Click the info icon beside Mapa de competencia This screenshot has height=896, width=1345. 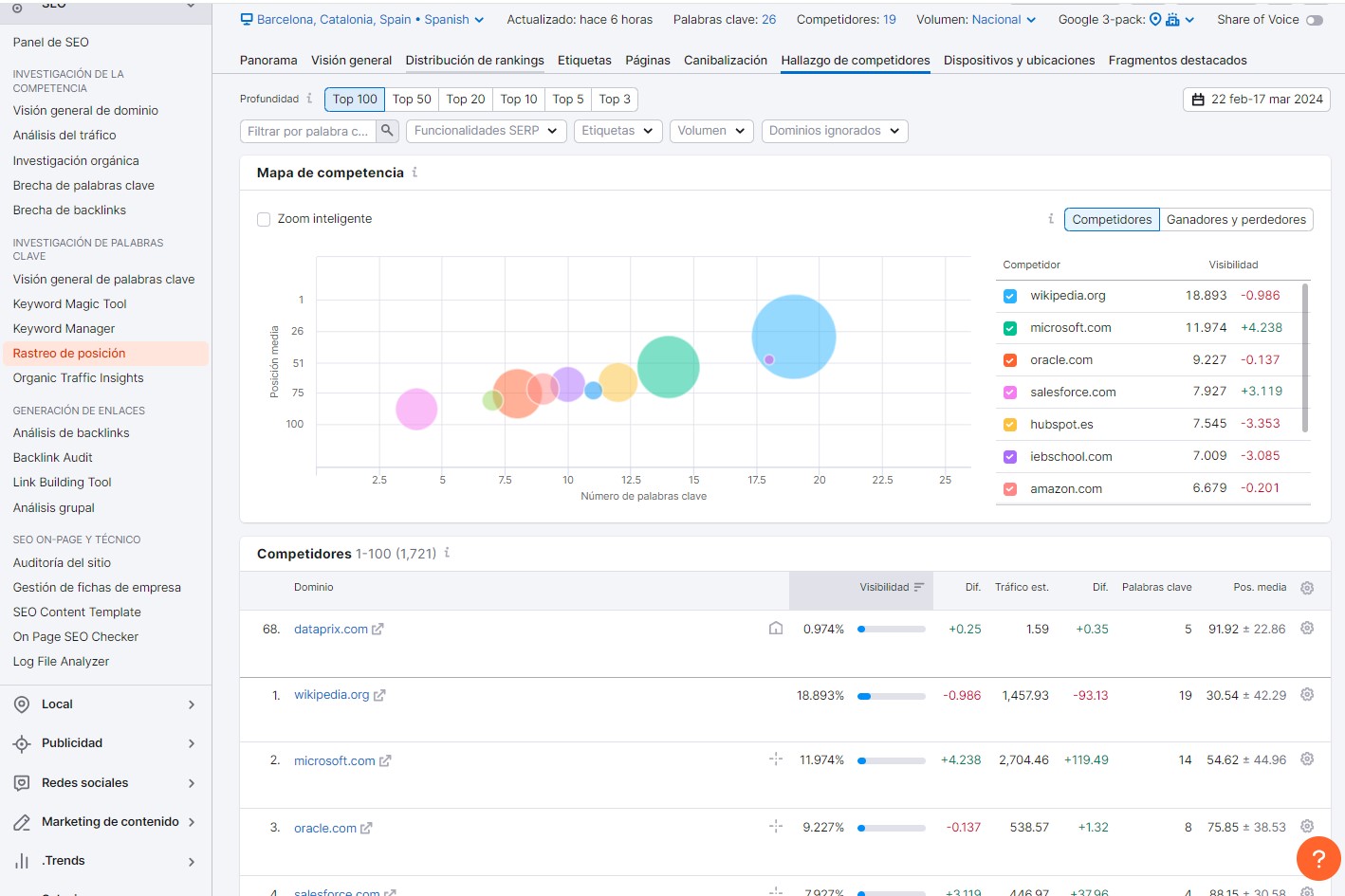pos(415,173)
